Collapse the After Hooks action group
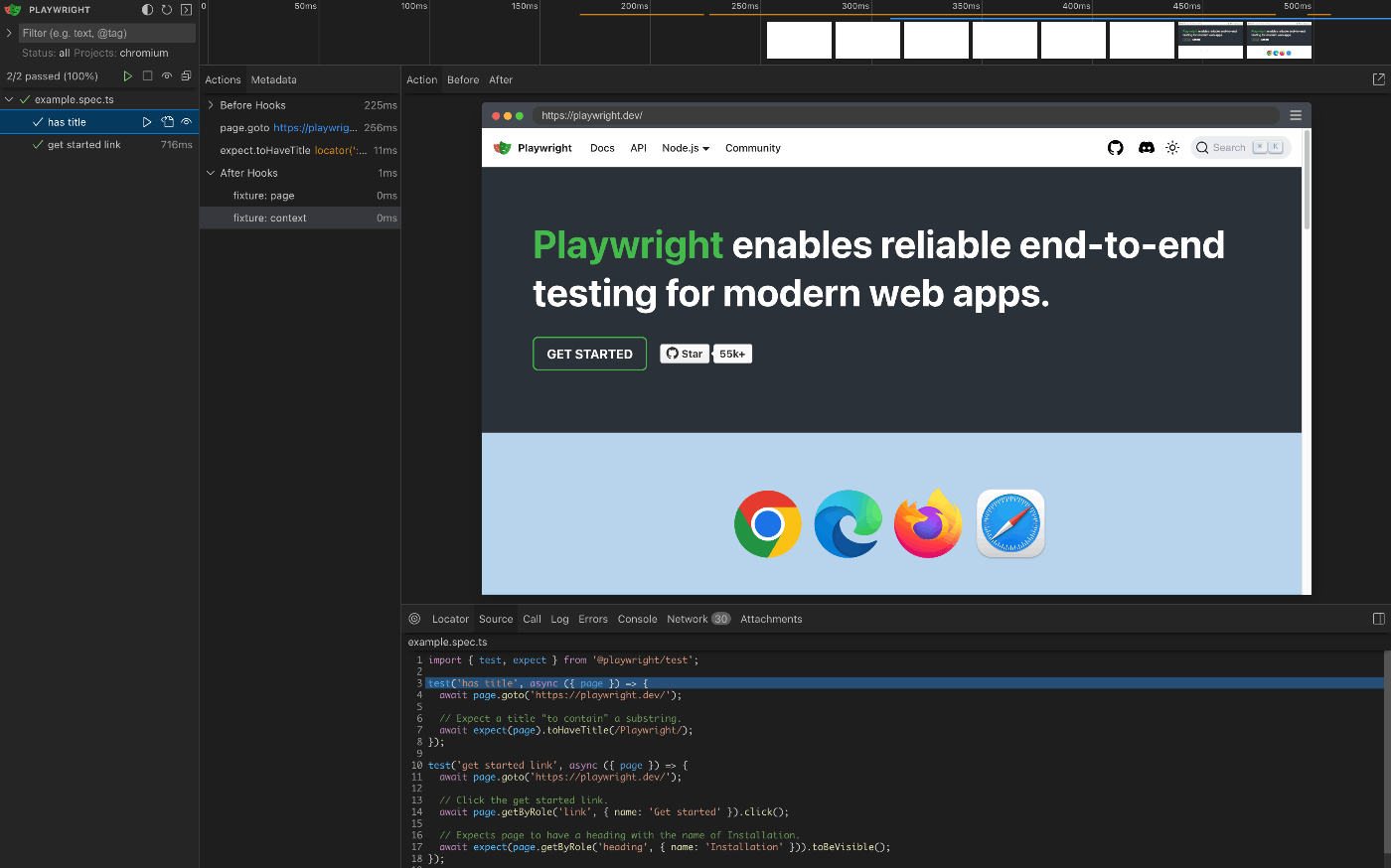Screen dimensions: 1391x868 pyautogui.click(x=211, y=173)
